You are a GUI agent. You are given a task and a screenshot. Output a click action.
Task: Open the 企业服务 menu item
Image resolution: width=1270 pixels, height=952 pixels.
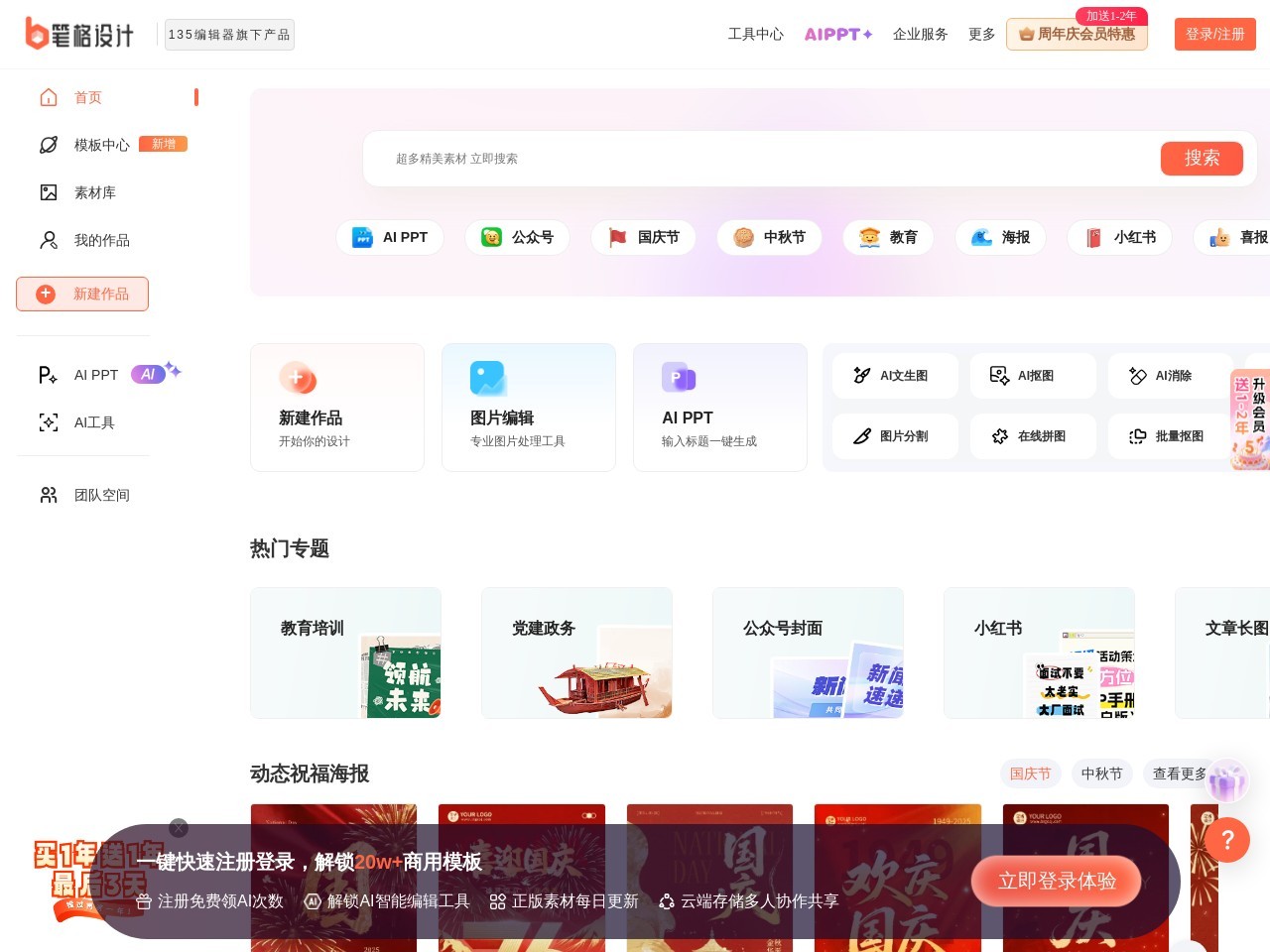point(920,34)
